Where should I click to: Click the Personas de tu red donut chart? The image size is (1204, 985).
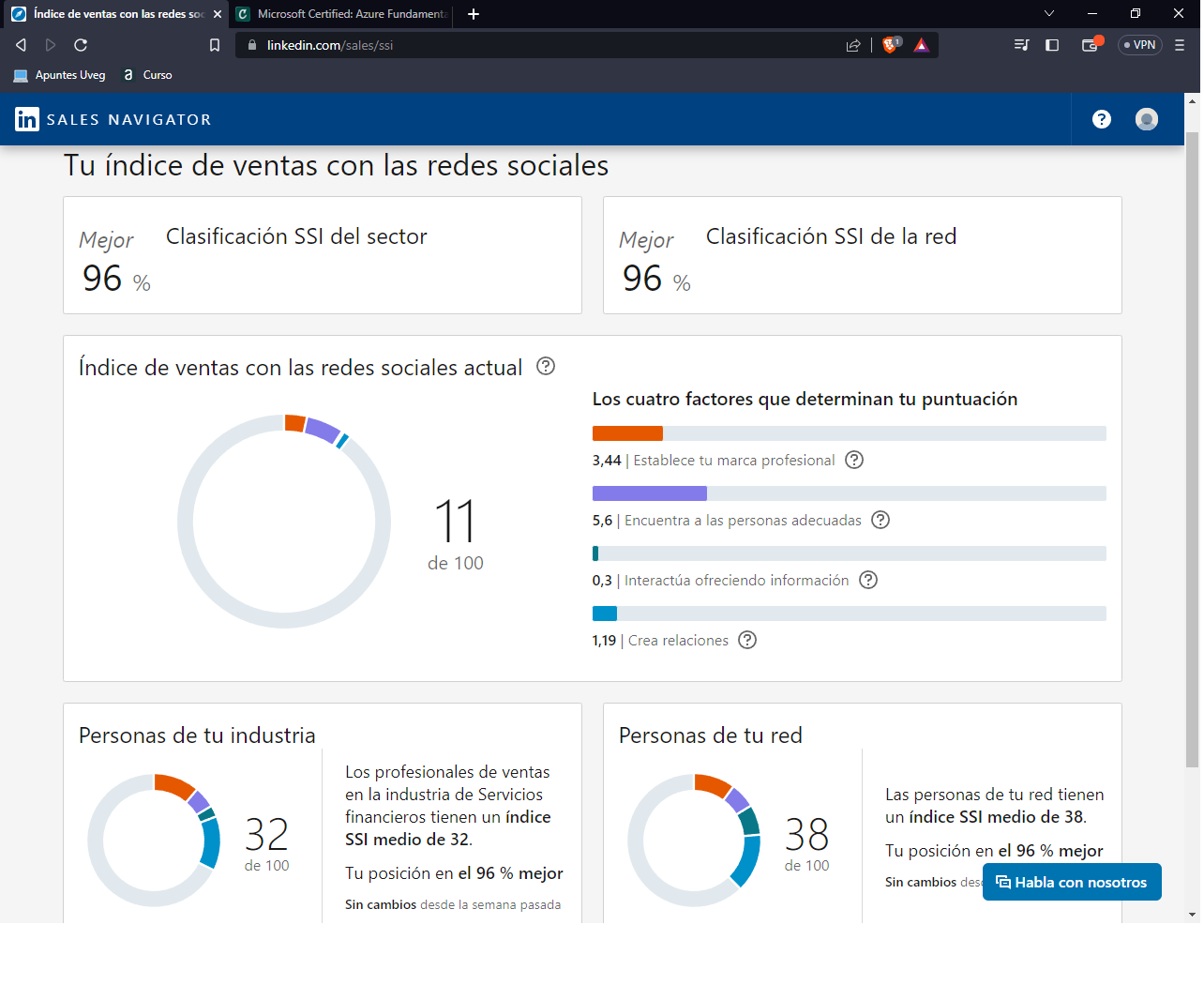694,841
